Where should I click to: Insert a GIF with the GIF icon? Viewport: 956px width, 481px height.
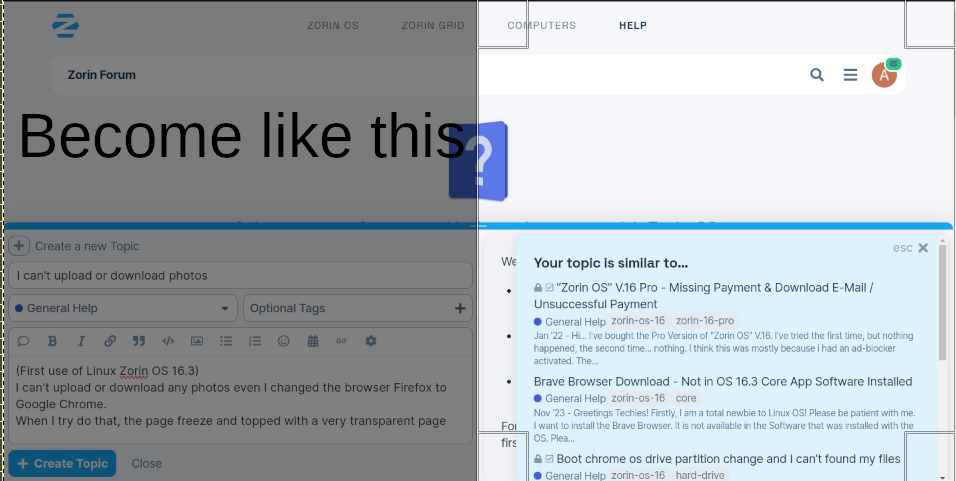341,341
